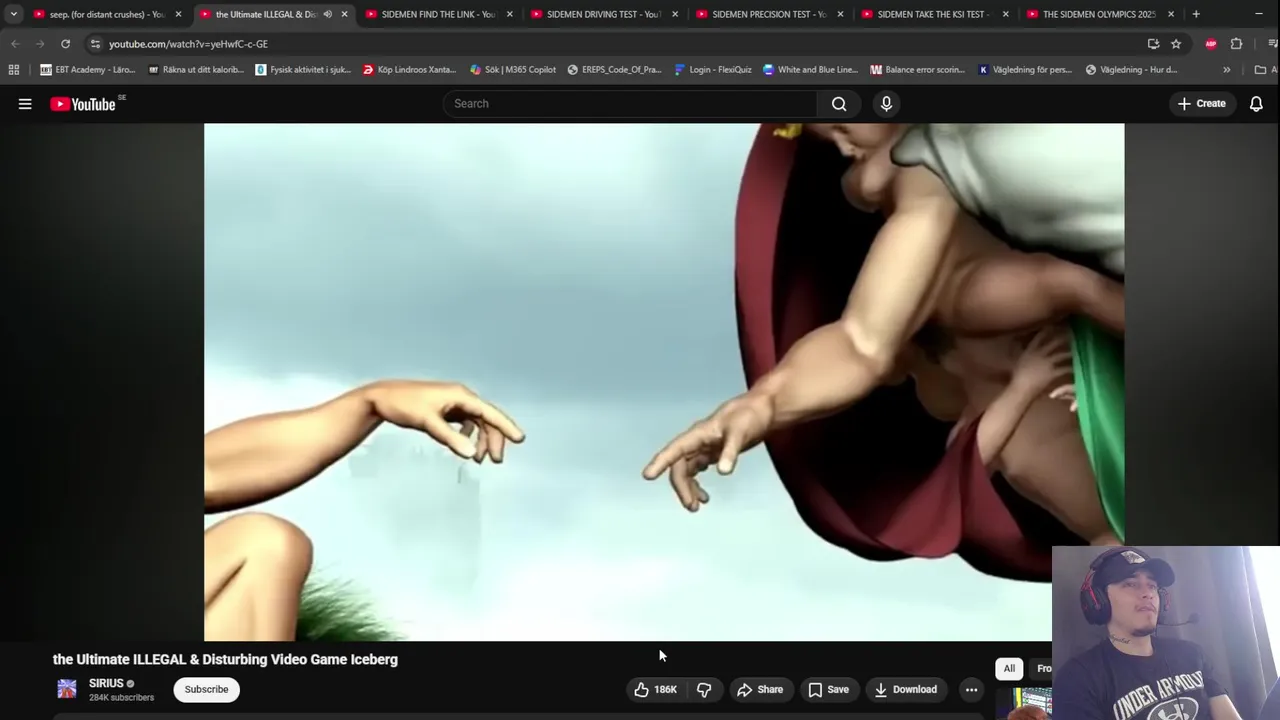Dislike the video with the thumbs-down icon

(704, 689)
